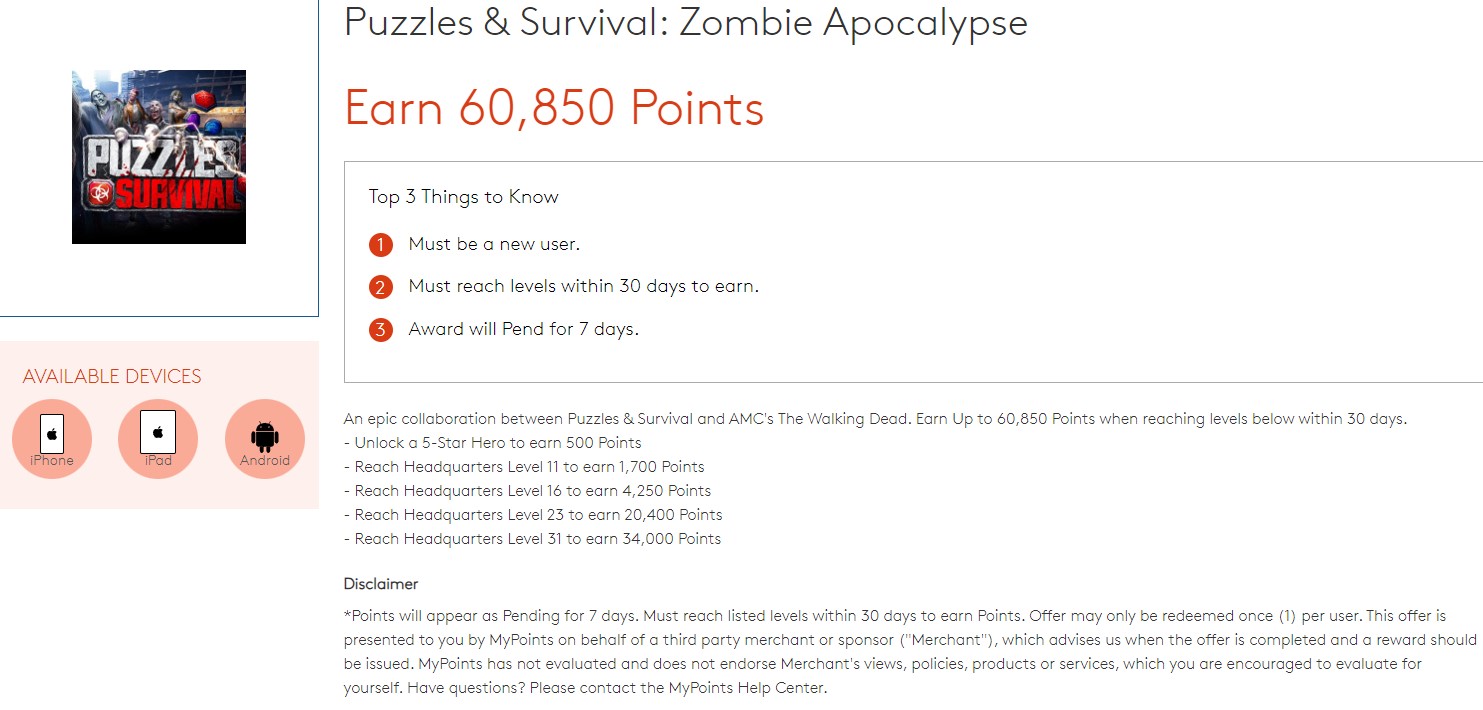Click the Disclaimer heading
1483x710 pixels.
coord(380,583)
